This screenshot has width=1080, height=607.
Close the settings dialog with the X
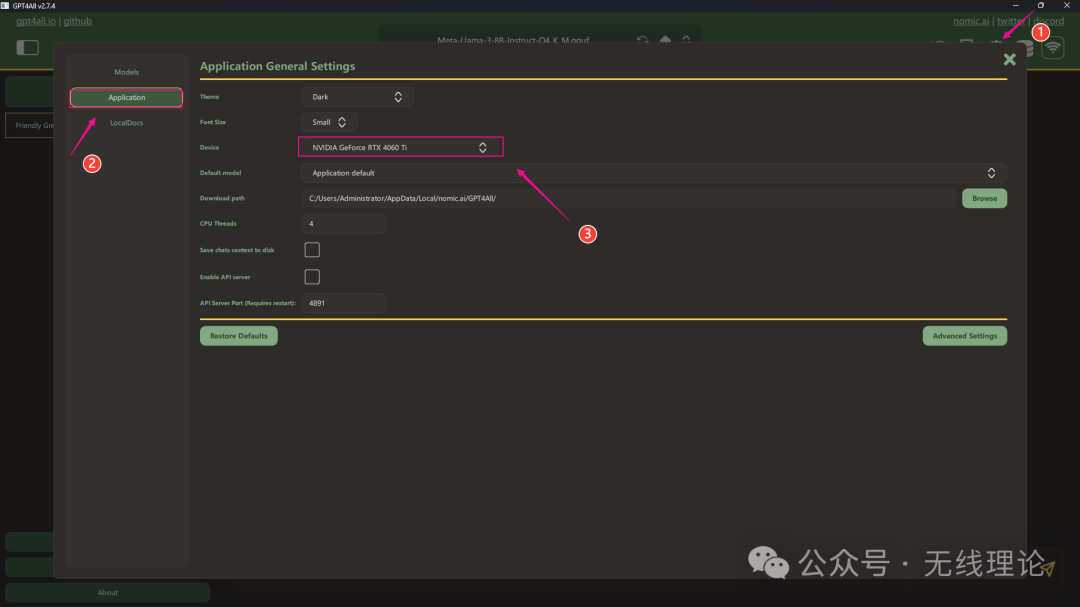coord(1009,59)
